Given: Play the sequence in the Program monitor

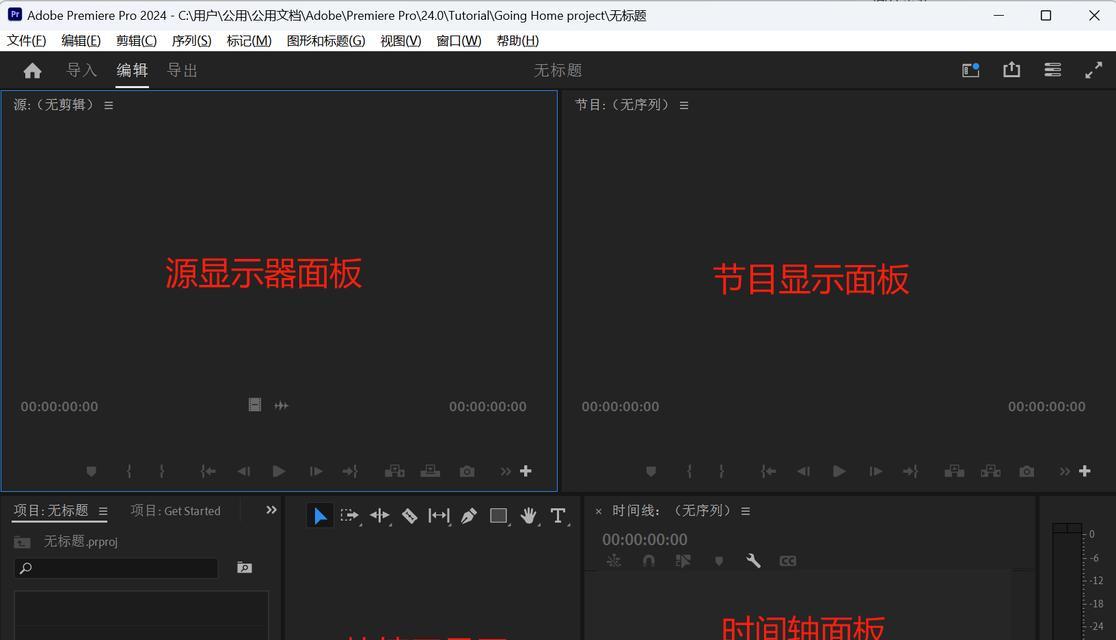Looking at the screenshot, I should [839, 471].
